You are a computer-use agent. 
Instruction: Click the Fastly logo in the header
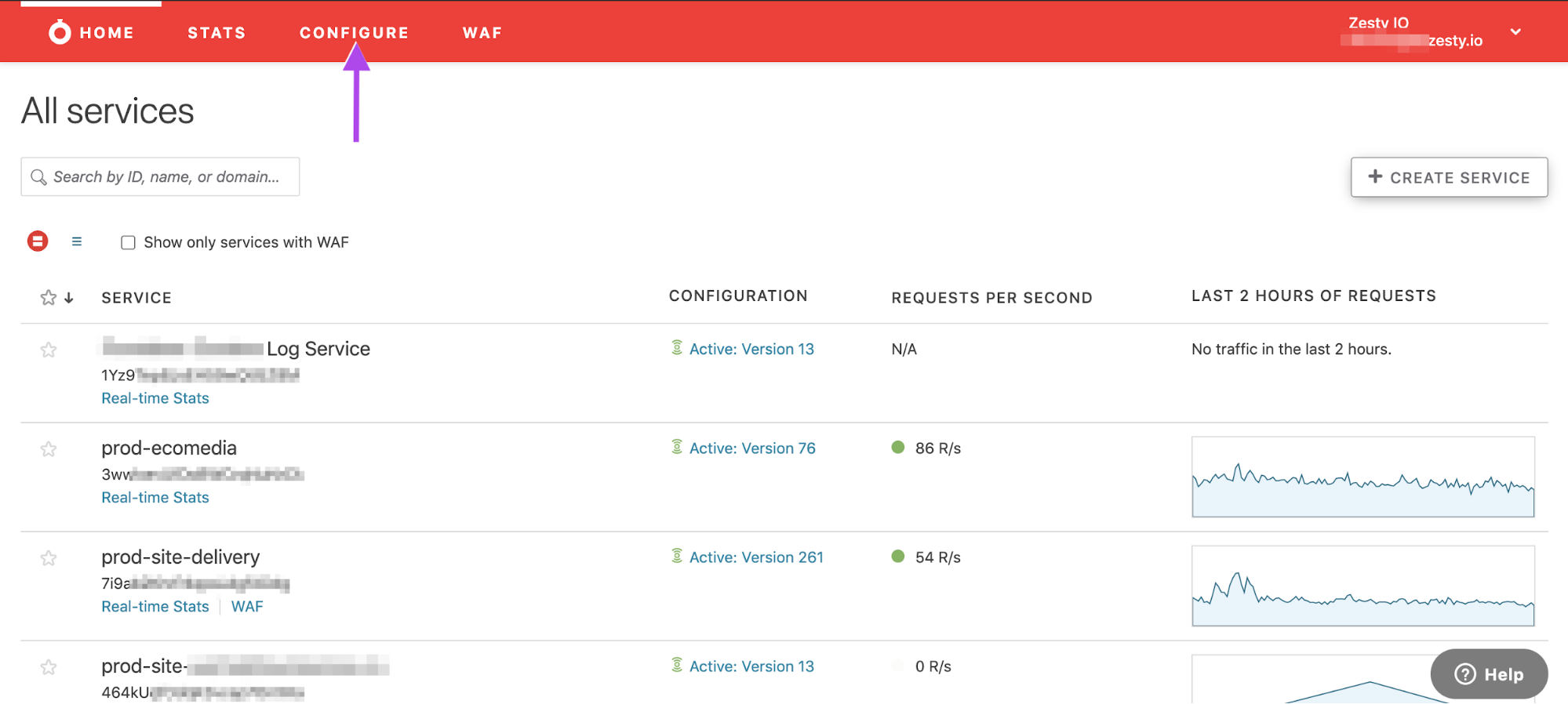pyautogui.click(x=60, y=33)
